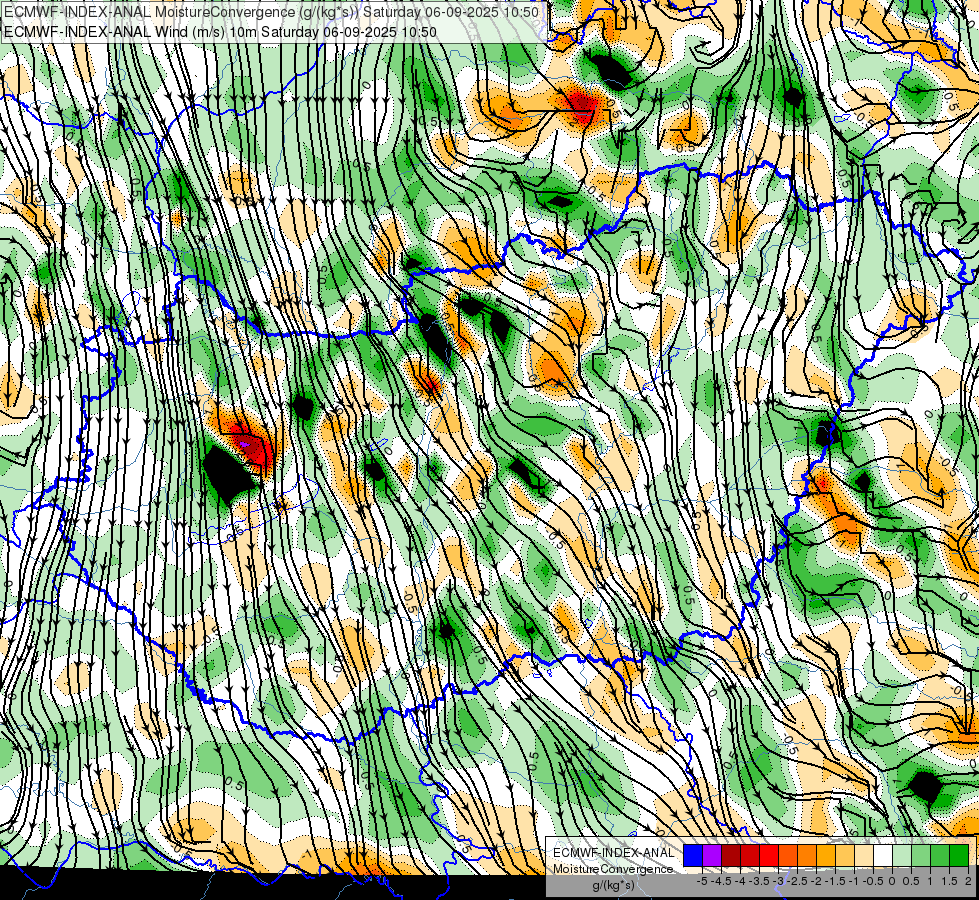Select the darkest green legend swatch

tap(959, 856)
